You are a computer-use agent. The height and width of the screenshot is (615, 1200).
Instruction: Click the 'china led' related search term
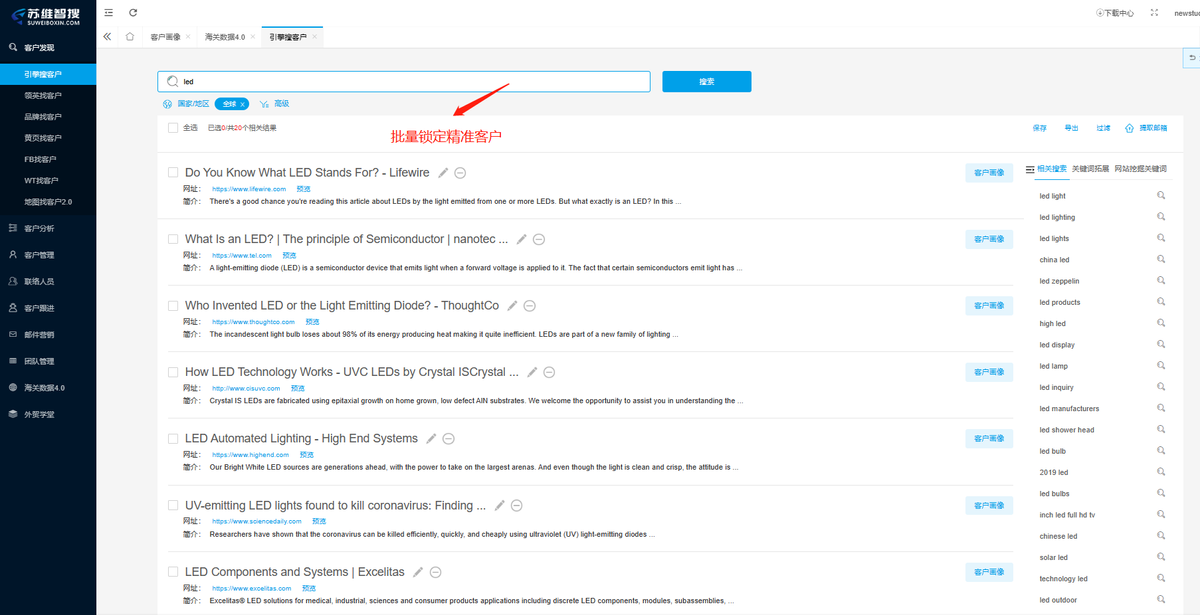pyautogui.click(x=1054, y=260)
